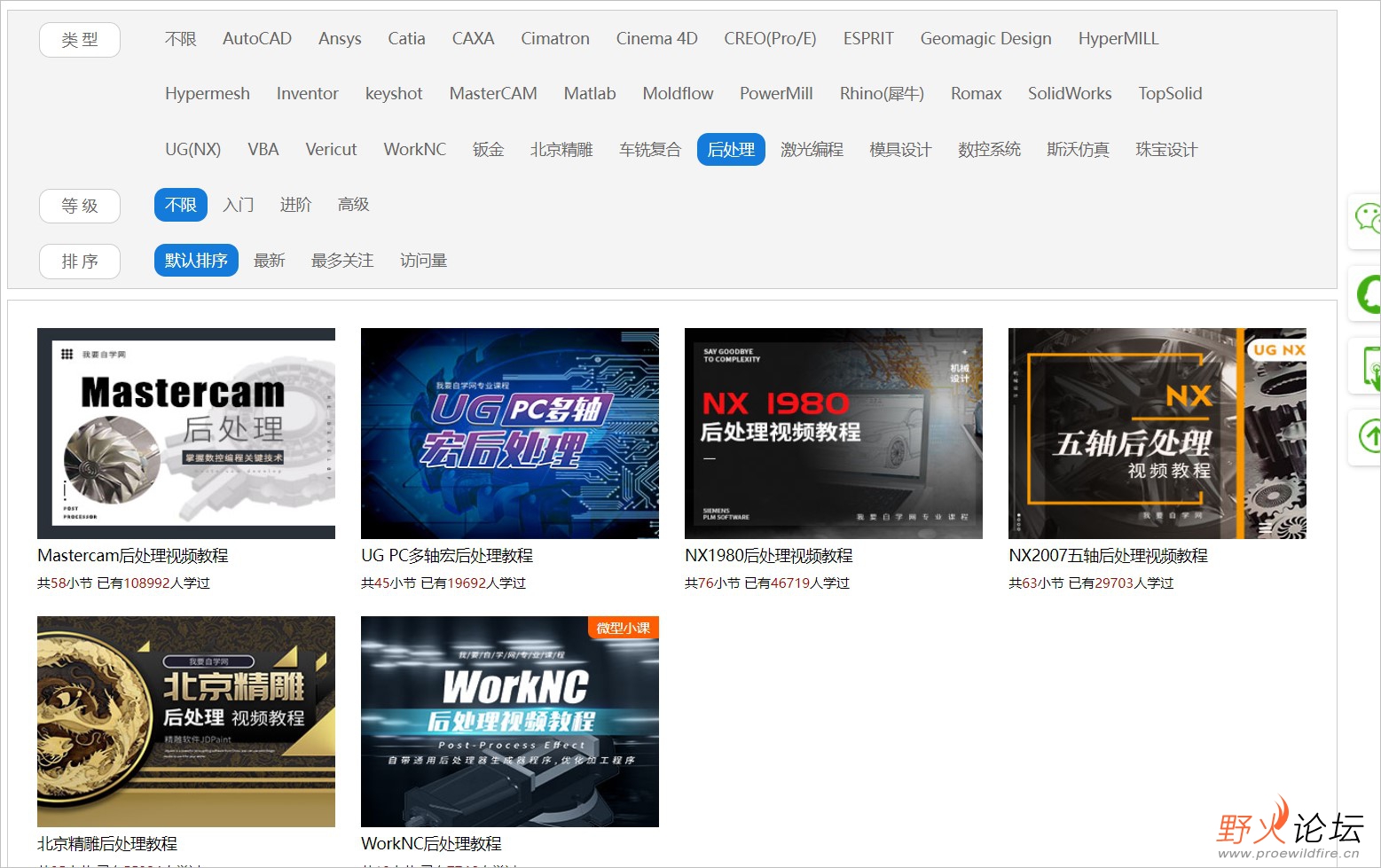Screen dimensions: 1381x868
Task: Select UG(NX) category
Action: pos(192,150)
